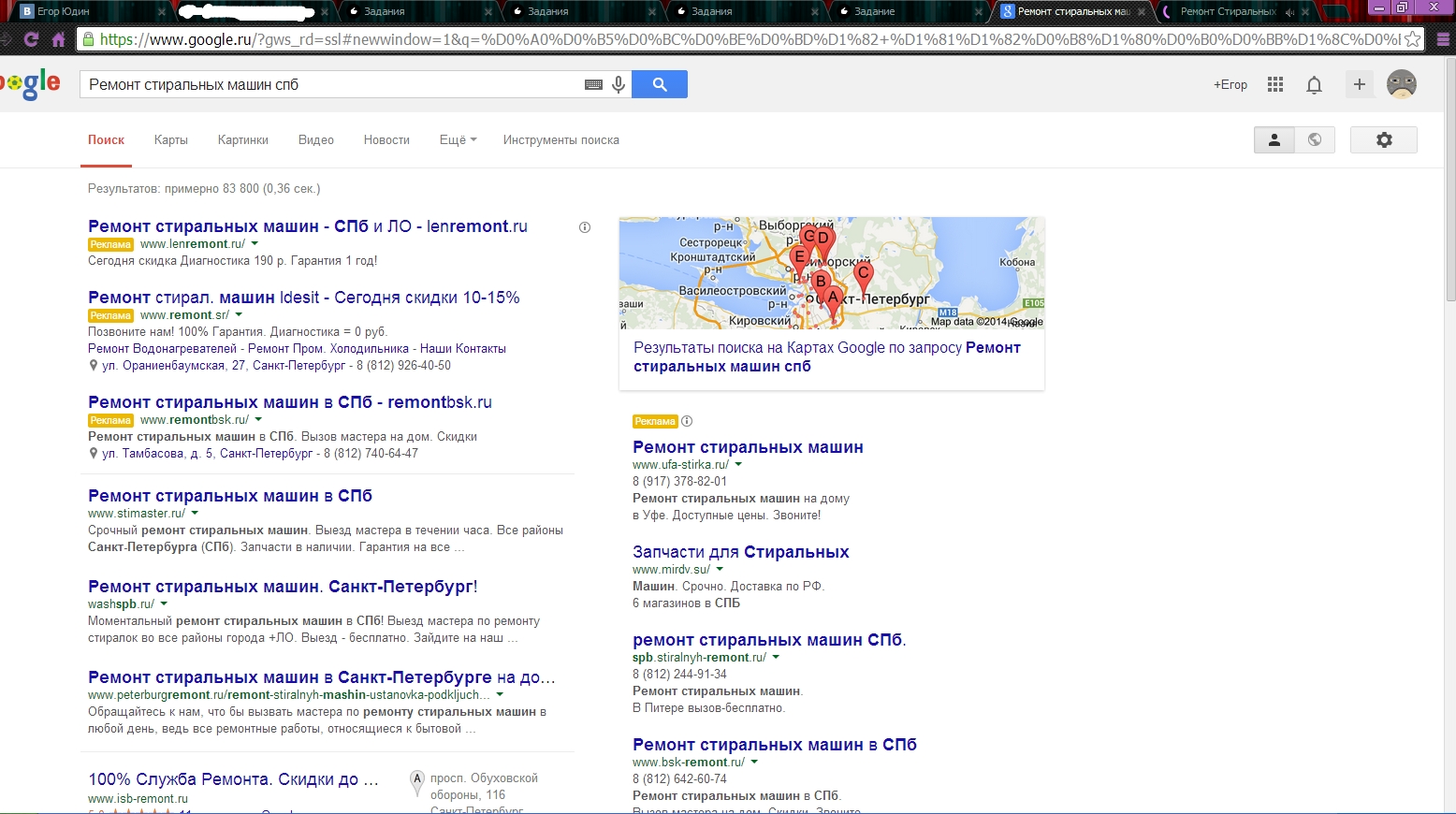Open peterburgremont result title

click(322, 677)
